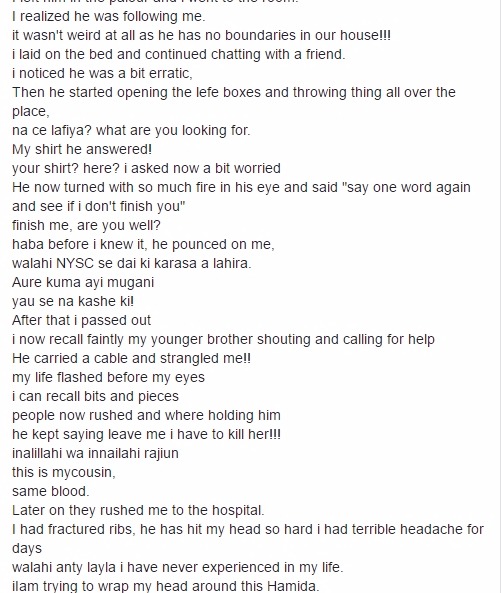
Task: Click the line 'na ce lafiya? what are you looking for.'
Action: point(131,130)
